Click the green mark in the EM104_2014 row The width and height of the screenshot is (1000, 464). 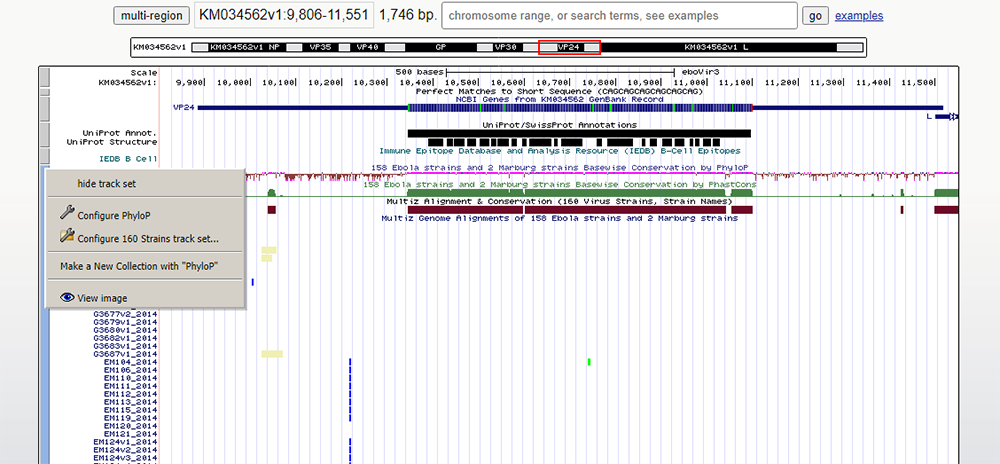pyautogui.click(x=590, y=361)
